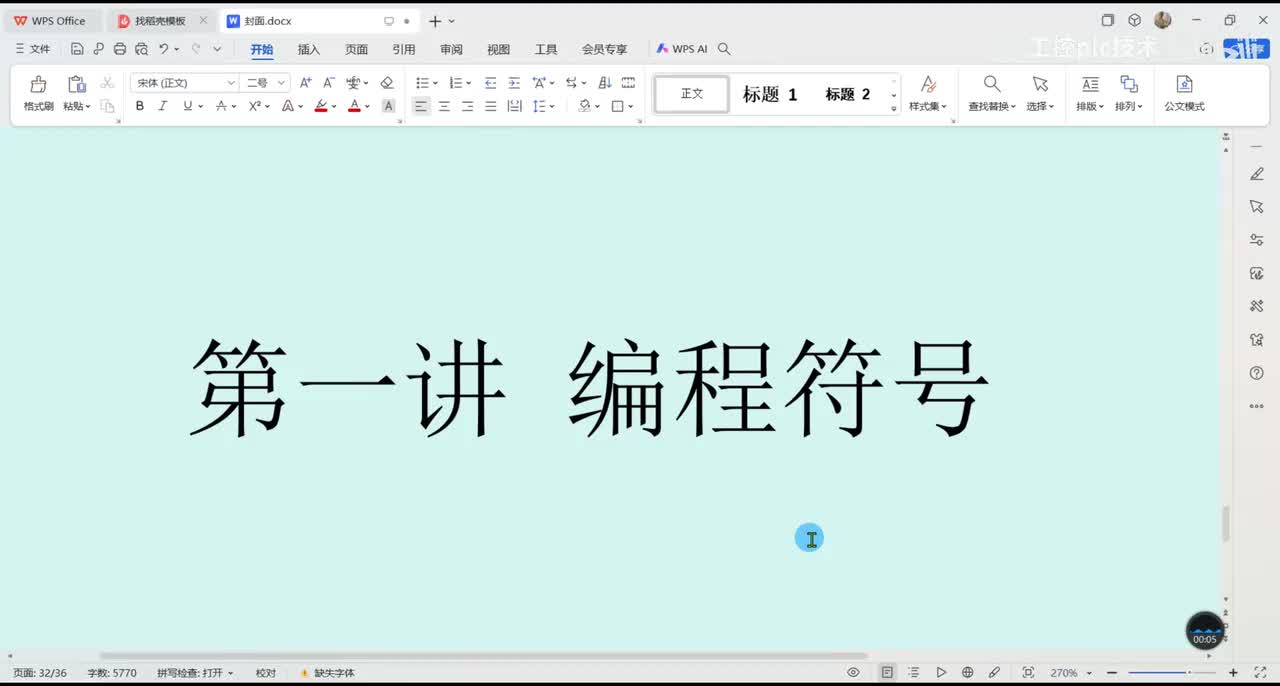The height and width of the screenshot is (686, 1280).
Task: Click the zoom slider in status bar
Action: click(1171, 673)
